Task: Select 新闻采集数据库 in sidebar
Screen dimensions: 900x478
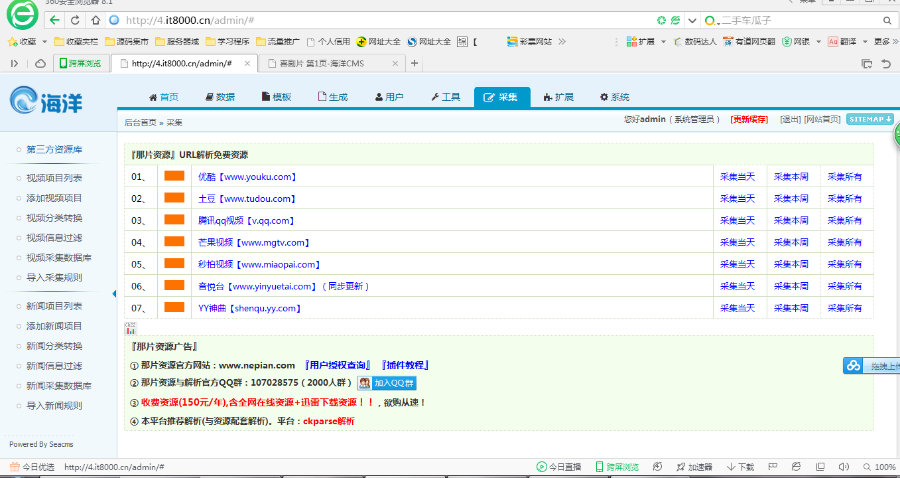Action: coord(59,386)
